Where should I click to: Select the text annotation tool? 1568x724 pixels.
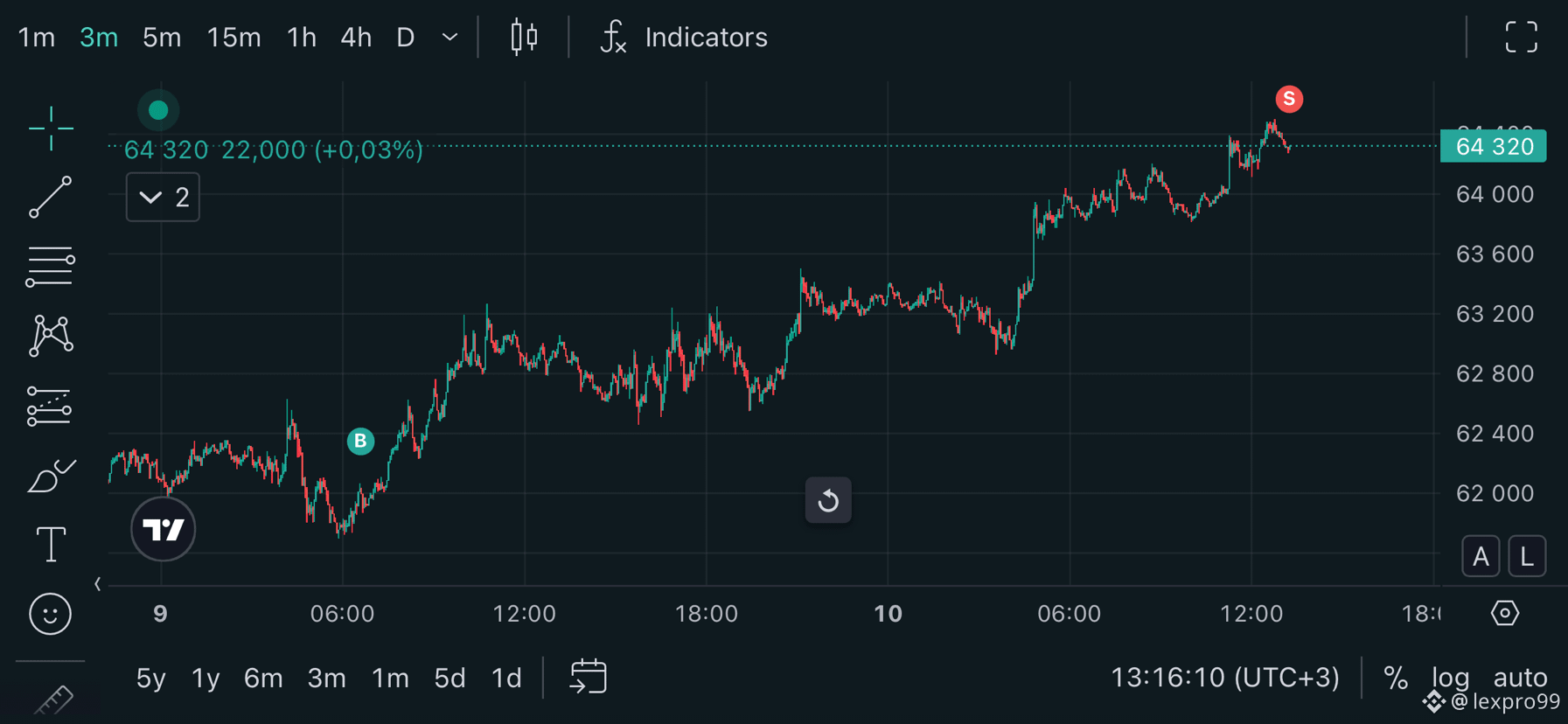tap(51, 545)
